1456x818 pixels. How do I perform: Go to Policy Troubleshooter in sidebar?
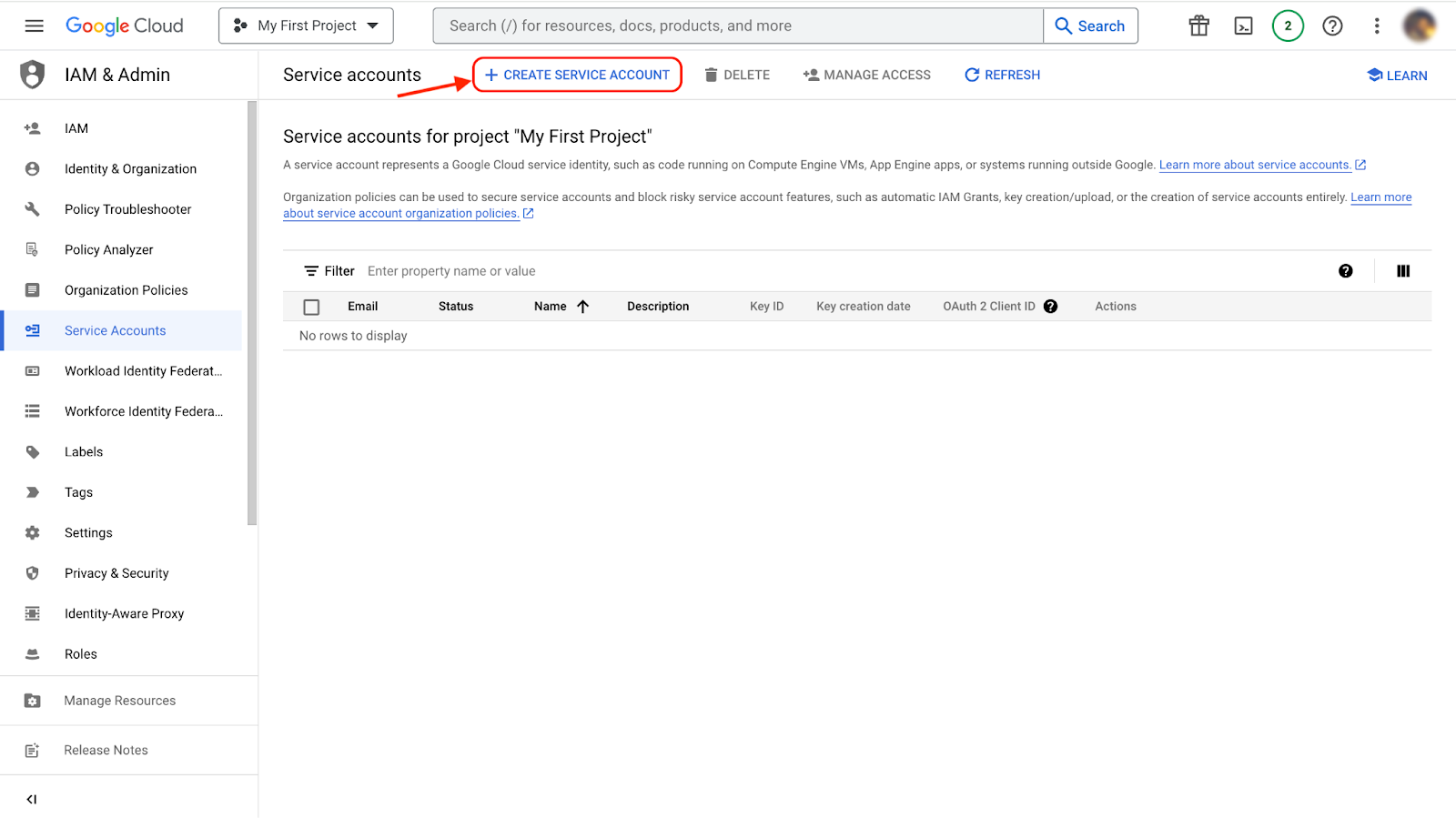point(127,209)
